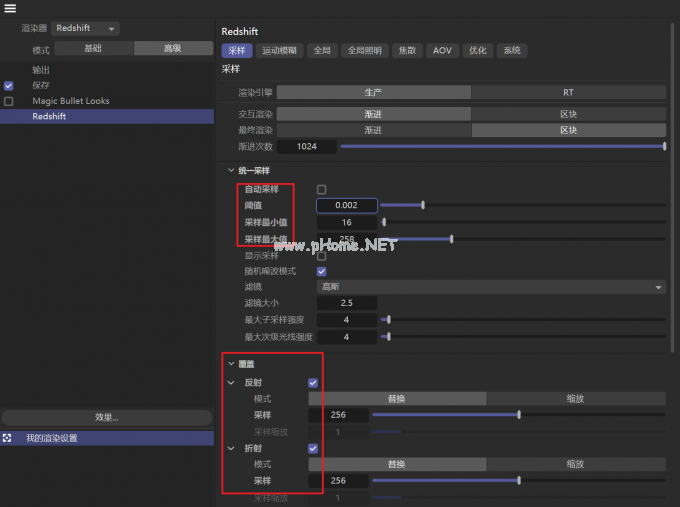
Task: Open the 系统 tab
Action: [x=512, y=51]
